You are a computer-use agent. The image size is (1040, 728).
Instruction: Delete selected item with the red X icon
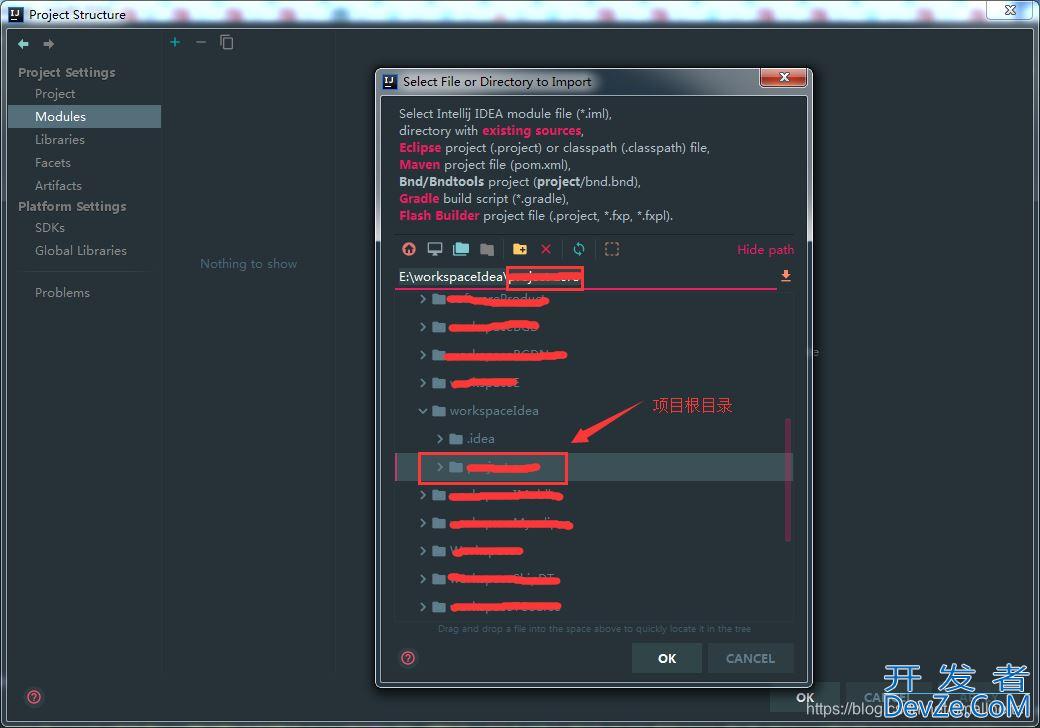click(546, 249)
